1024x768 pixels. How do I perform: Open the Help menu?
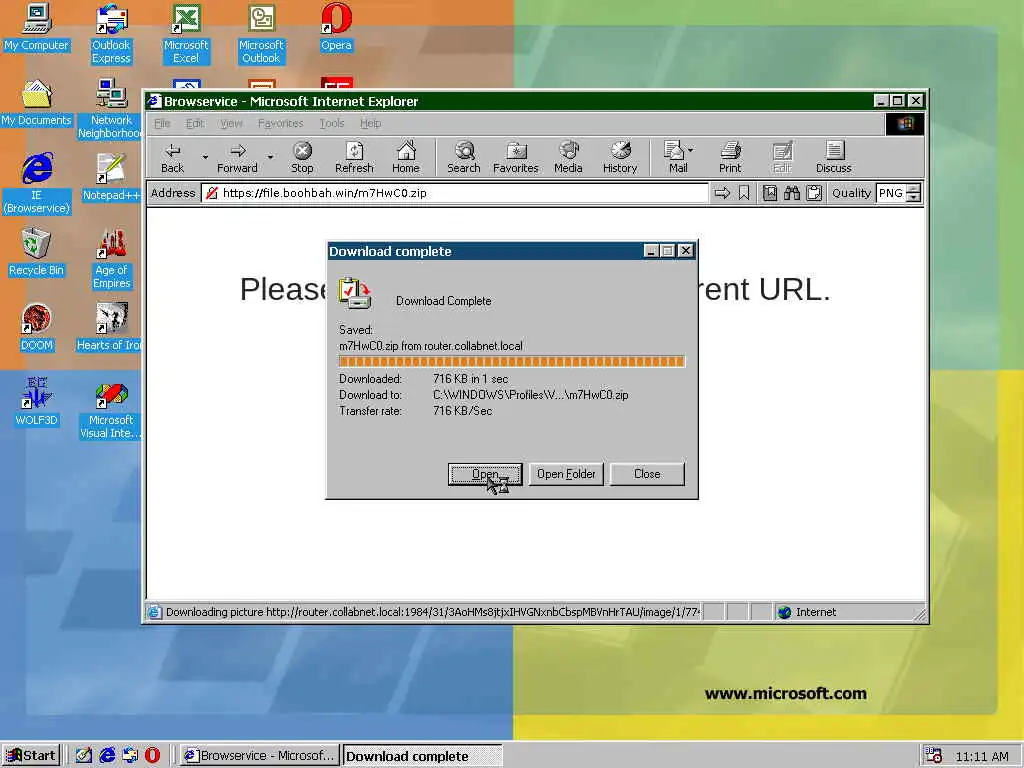pyautogui.click(x=370, y=123)
